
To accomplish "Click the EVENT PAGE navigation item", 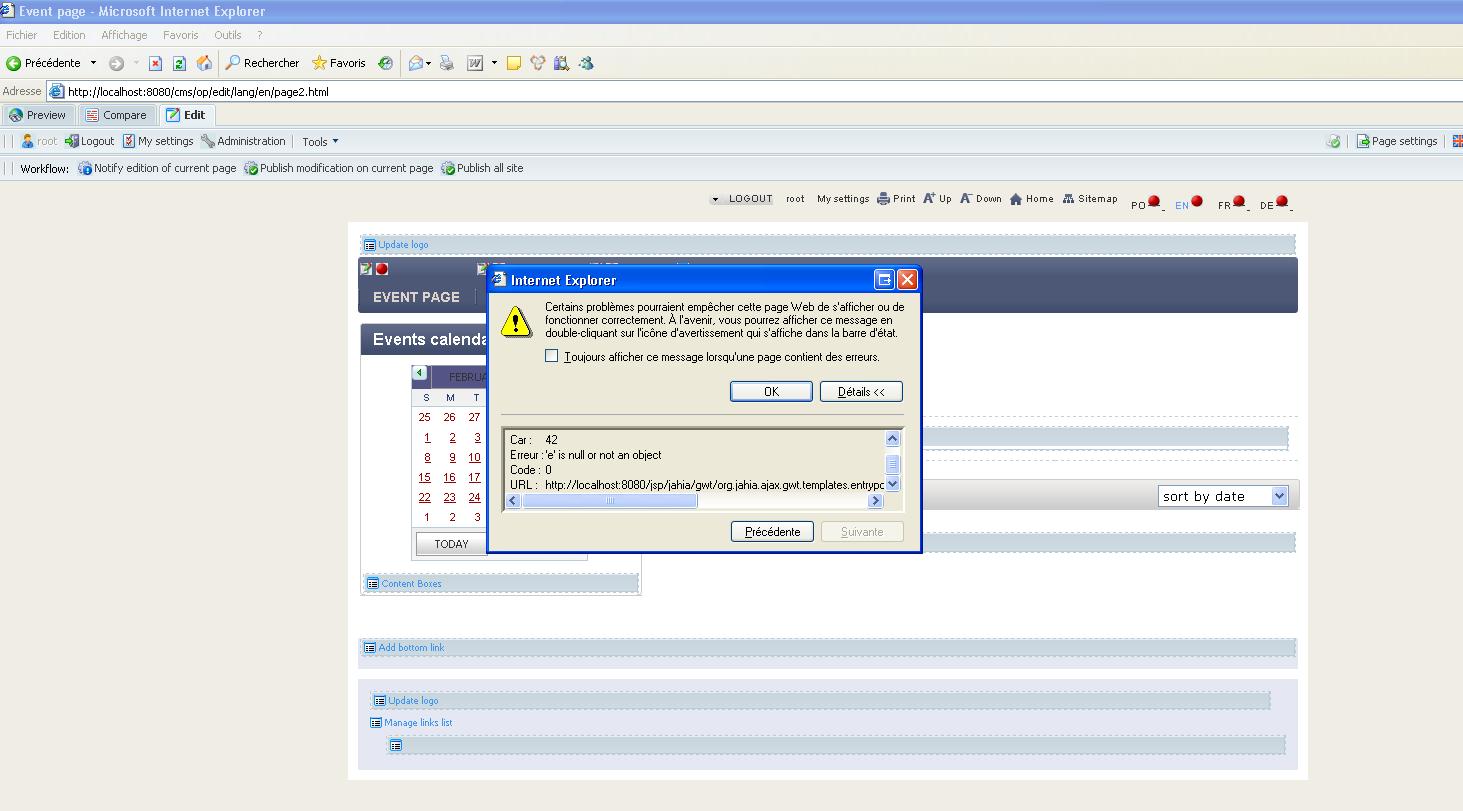I will (416, 297).
